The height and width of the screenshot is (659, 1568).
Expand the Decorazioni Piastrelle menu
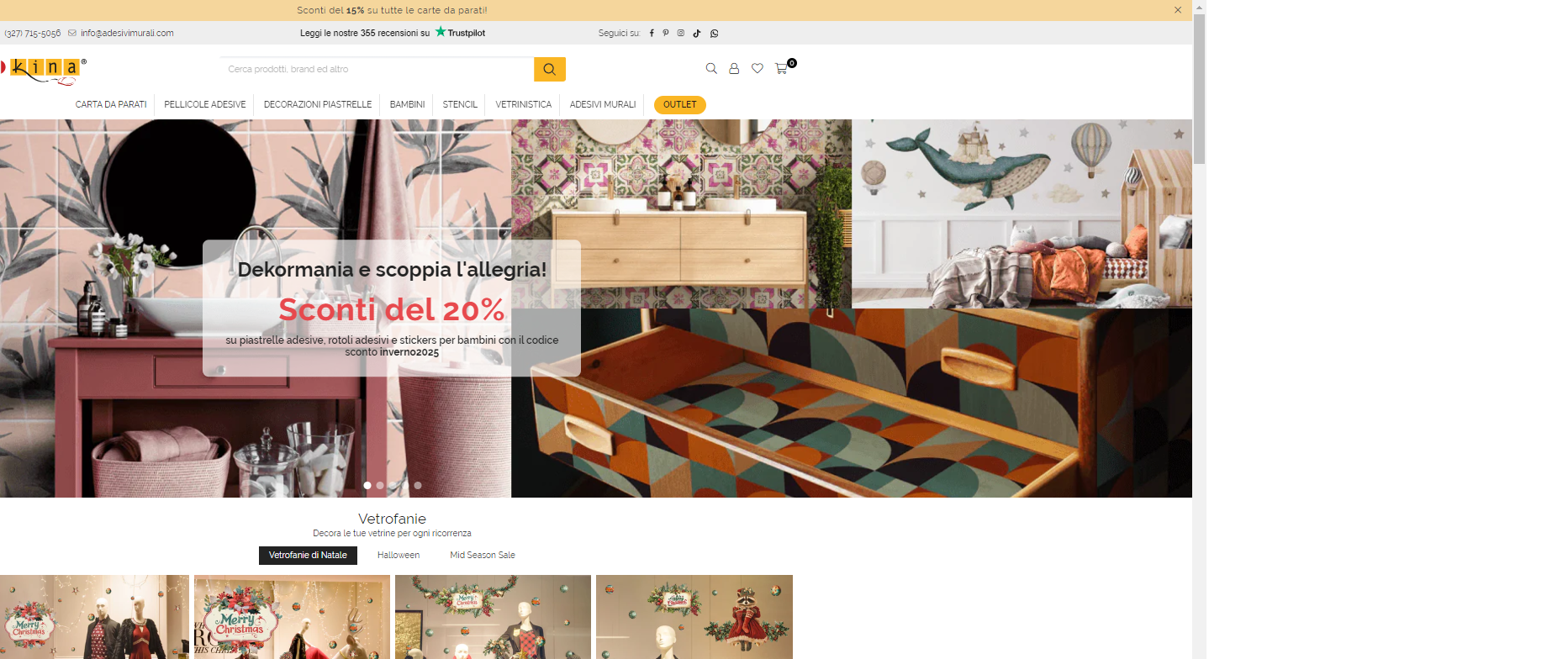click(318, 105)
